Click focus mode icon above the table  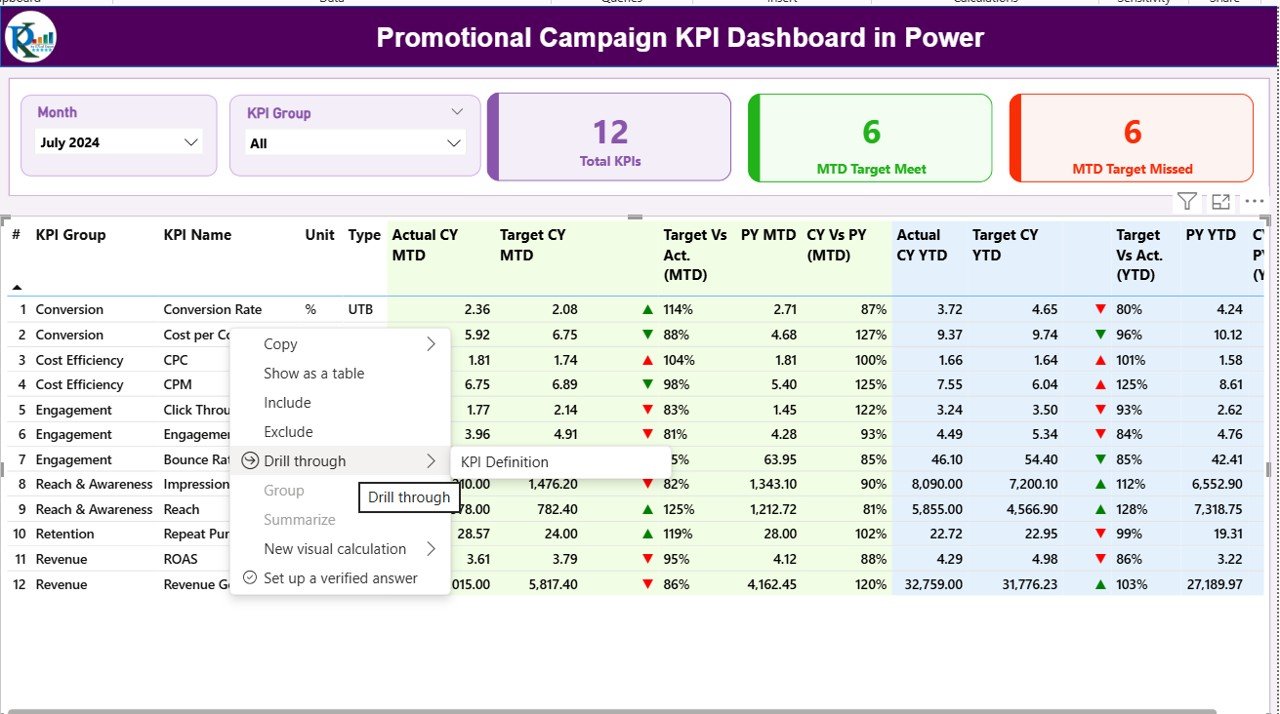1220,200
